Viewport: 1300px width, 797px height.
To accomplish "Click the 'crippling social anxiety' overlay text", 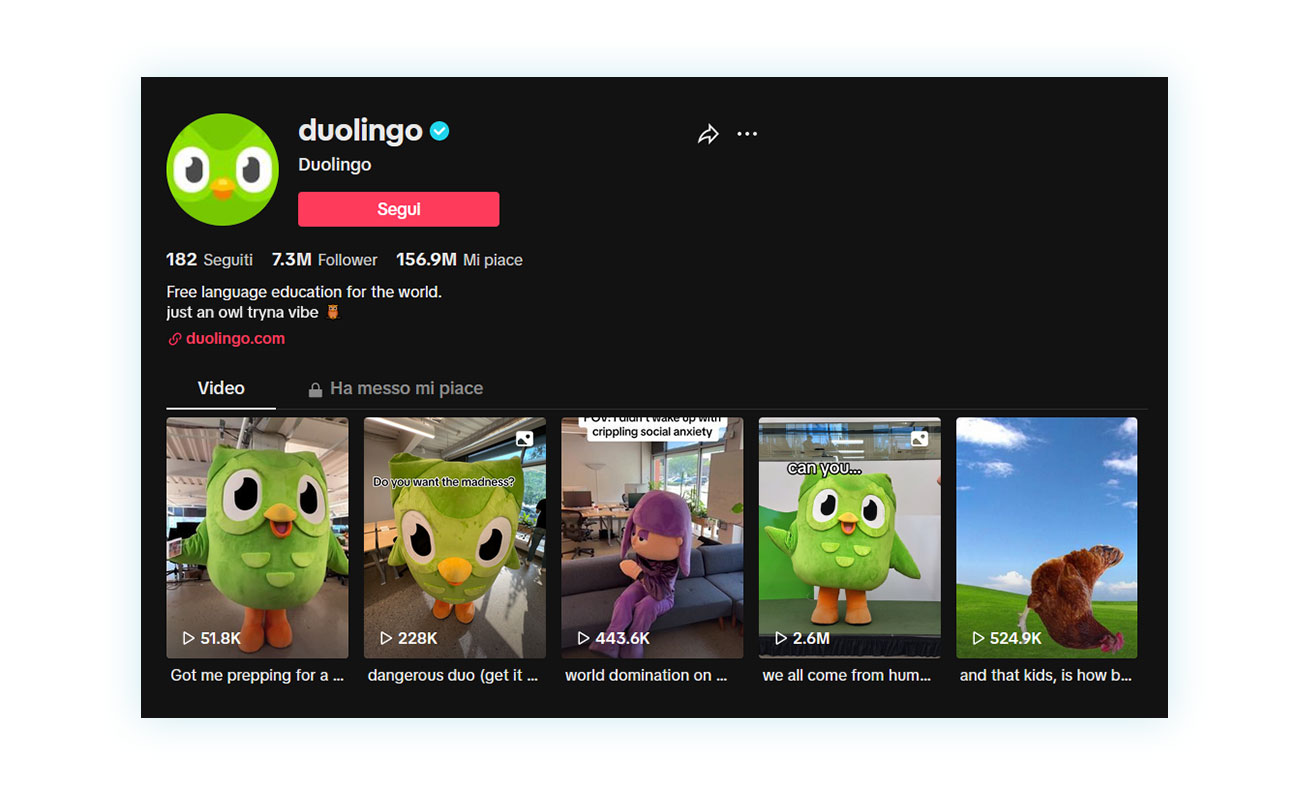I will pyautogui.click(x=652, y=432).
